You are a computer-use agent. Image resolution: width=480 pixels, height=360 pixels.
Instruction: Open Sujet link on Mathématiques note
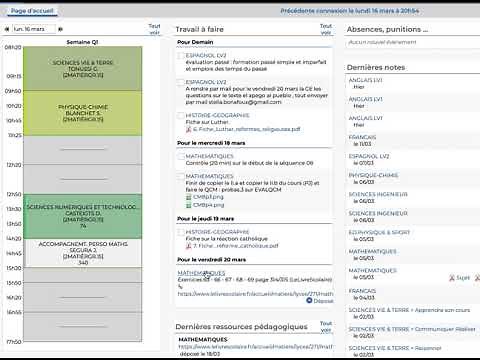click(463, 278)
